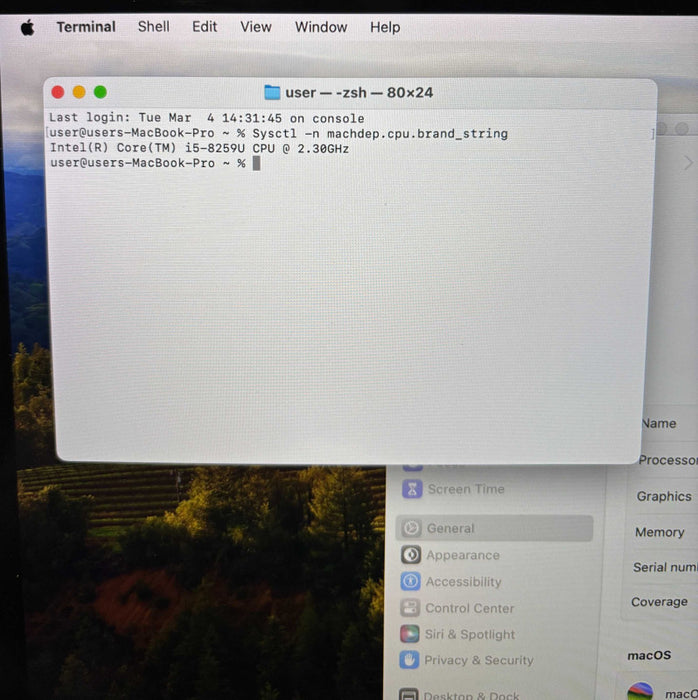Open the Window menu
698x700 pixels.
tap(321, 27)
